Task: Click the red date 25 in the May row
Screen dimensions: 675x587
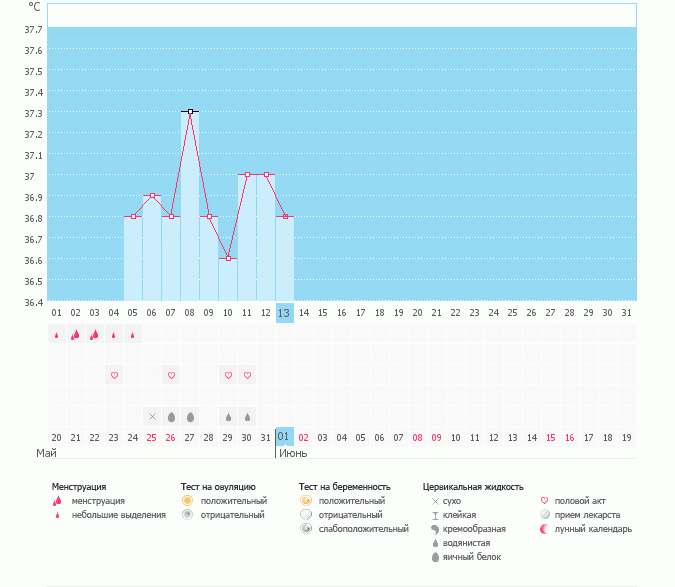Action: coord(152,437)
